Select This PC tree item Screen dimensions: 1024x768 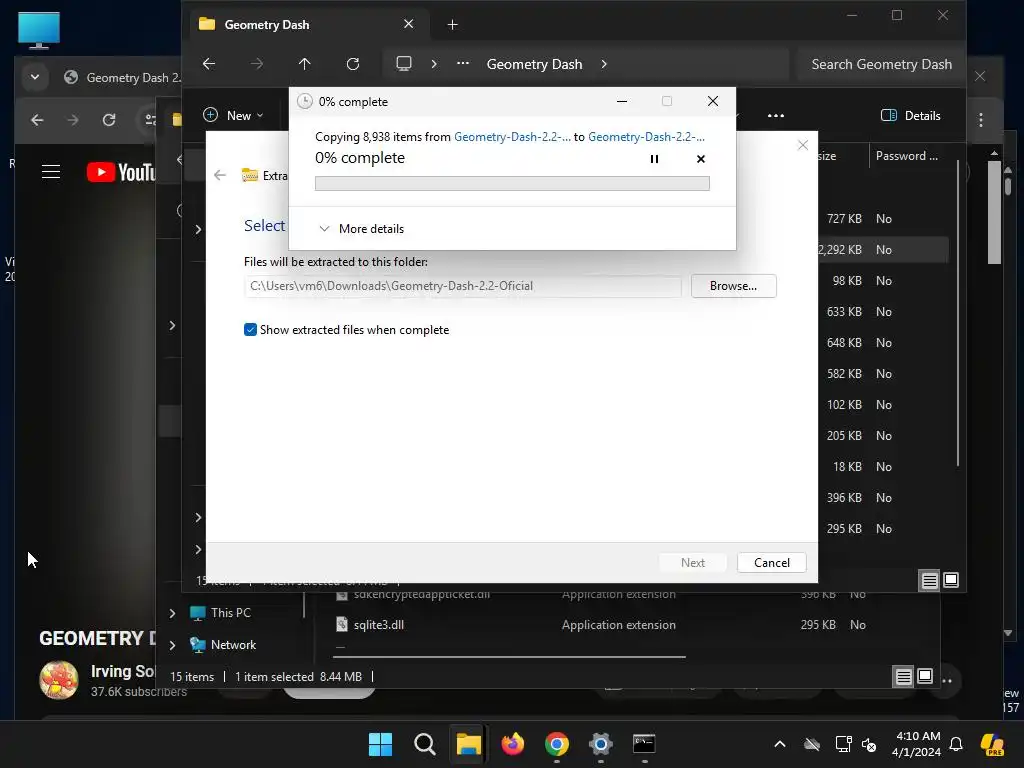tap(220, 613)
